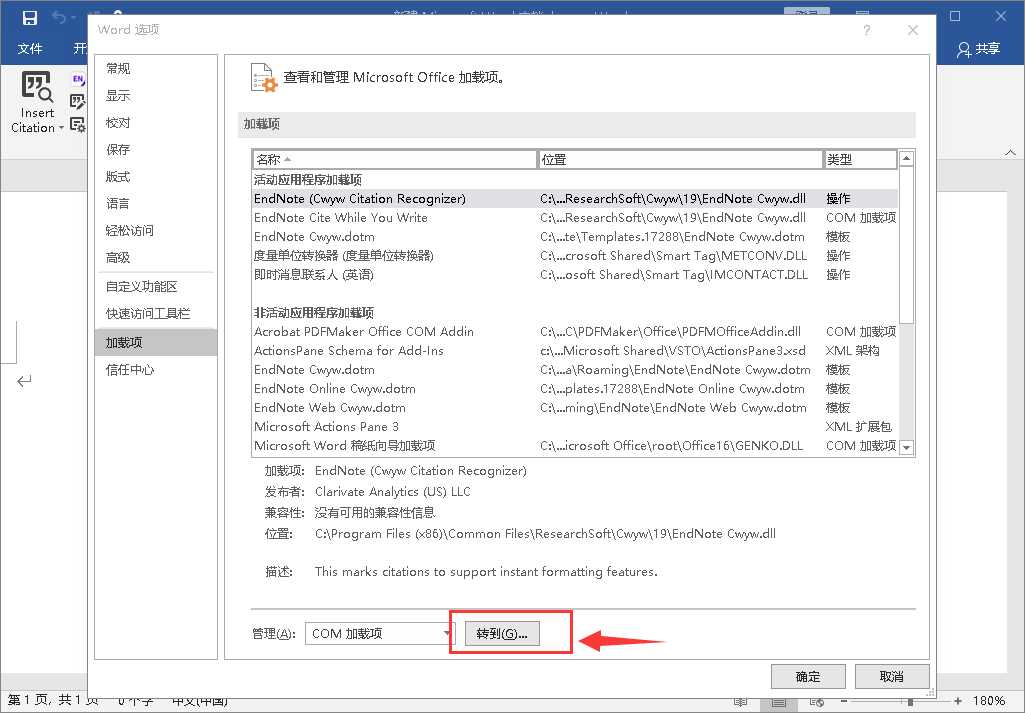Click the 没有可用的兼容性信息 compatibility text
The width and height of the screenshot is (1025, 713).
click(x=375, y=512)
